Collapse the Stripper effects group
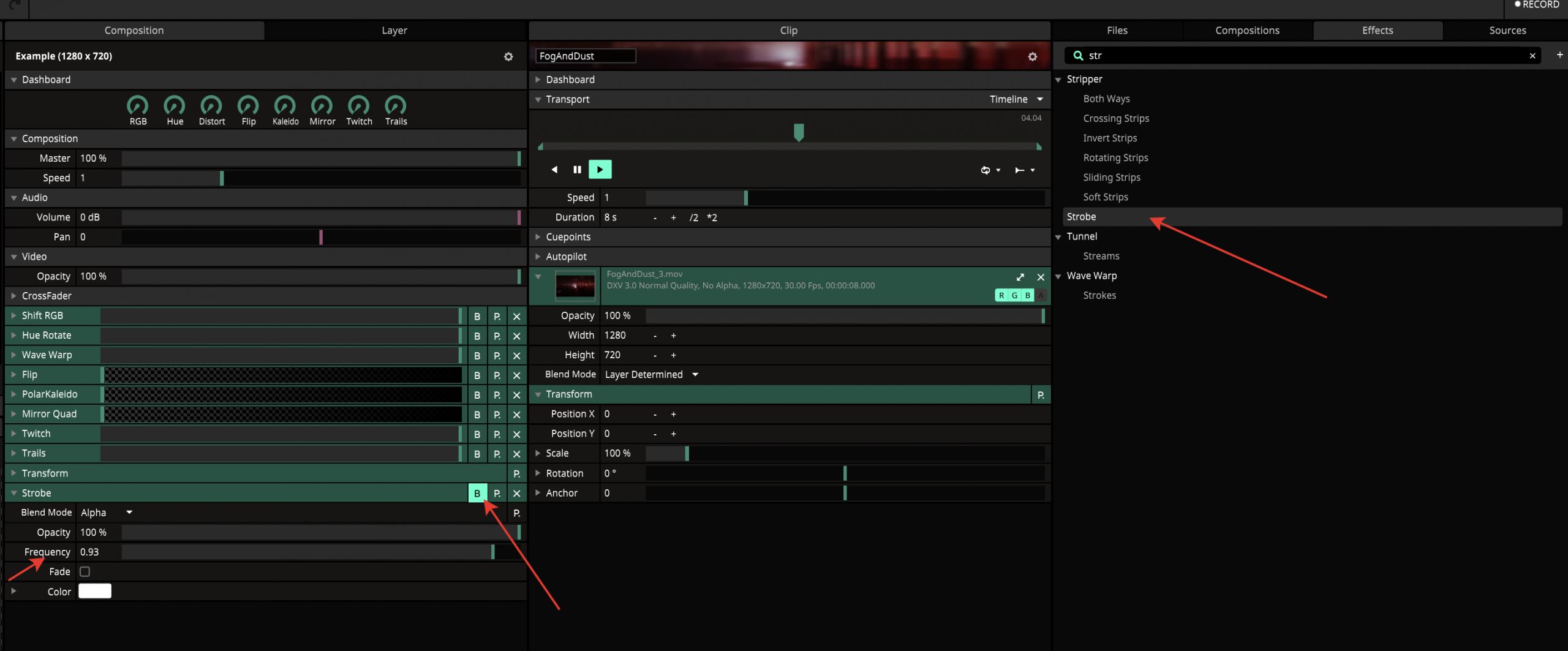Screen dimensions: 1568x651 (x=1058, y=80)
